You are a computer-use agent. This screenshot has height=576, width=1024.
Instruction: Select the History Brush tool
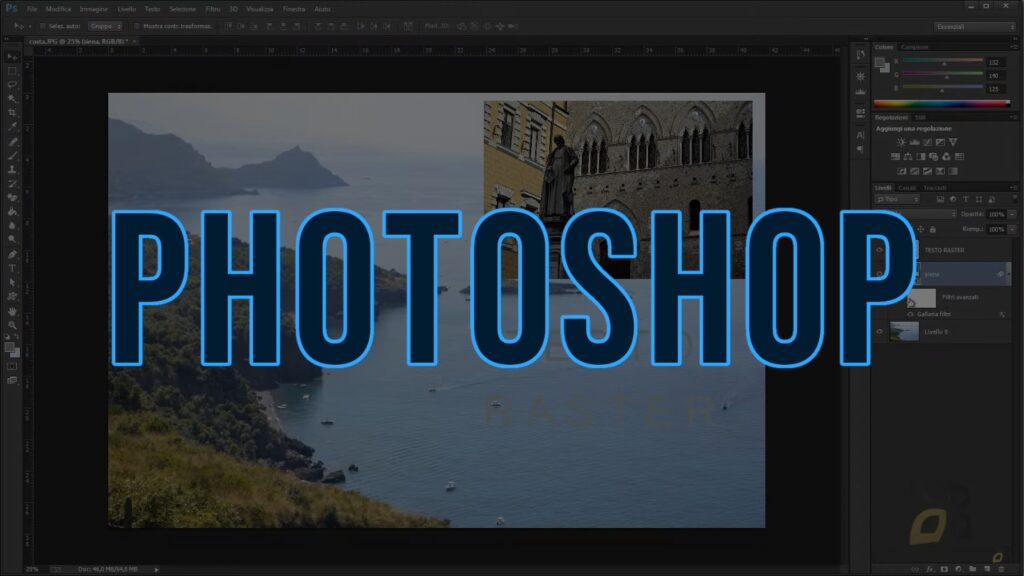click(12, 184)
